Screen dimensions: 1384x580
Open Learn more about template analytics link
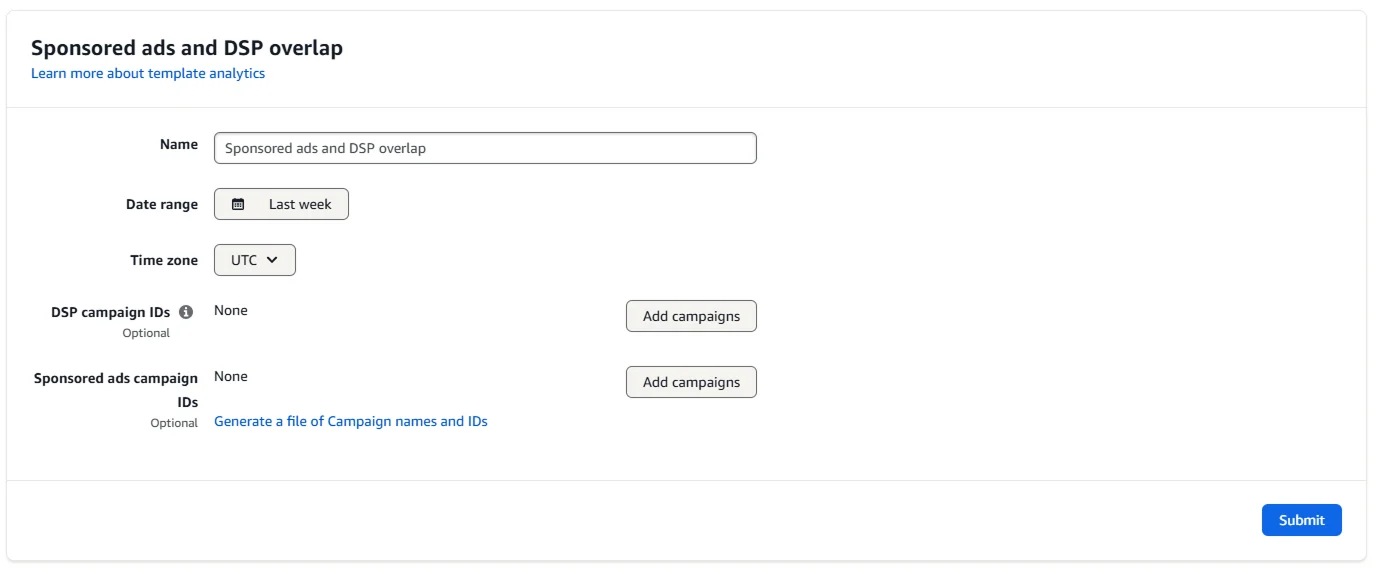(148, 73)
